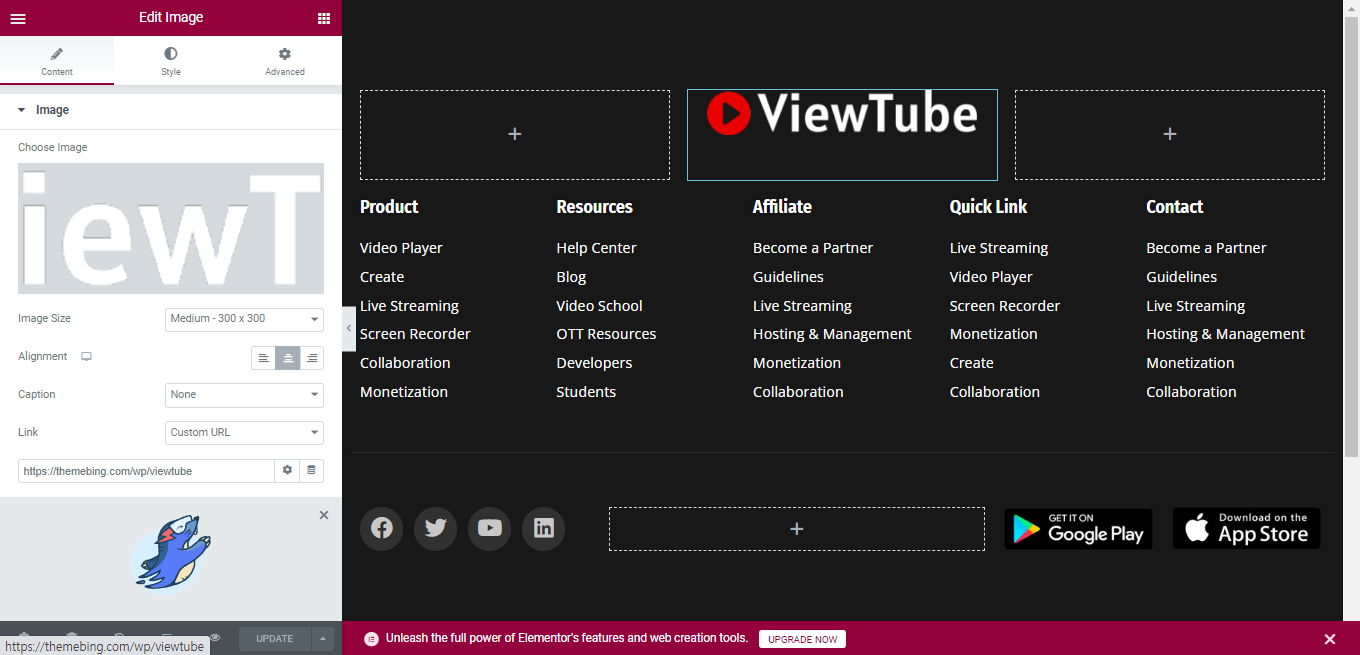Click the responsive mode icon beside Alignment
Screen dimensions: 1360x655
[x=86, y=357]
